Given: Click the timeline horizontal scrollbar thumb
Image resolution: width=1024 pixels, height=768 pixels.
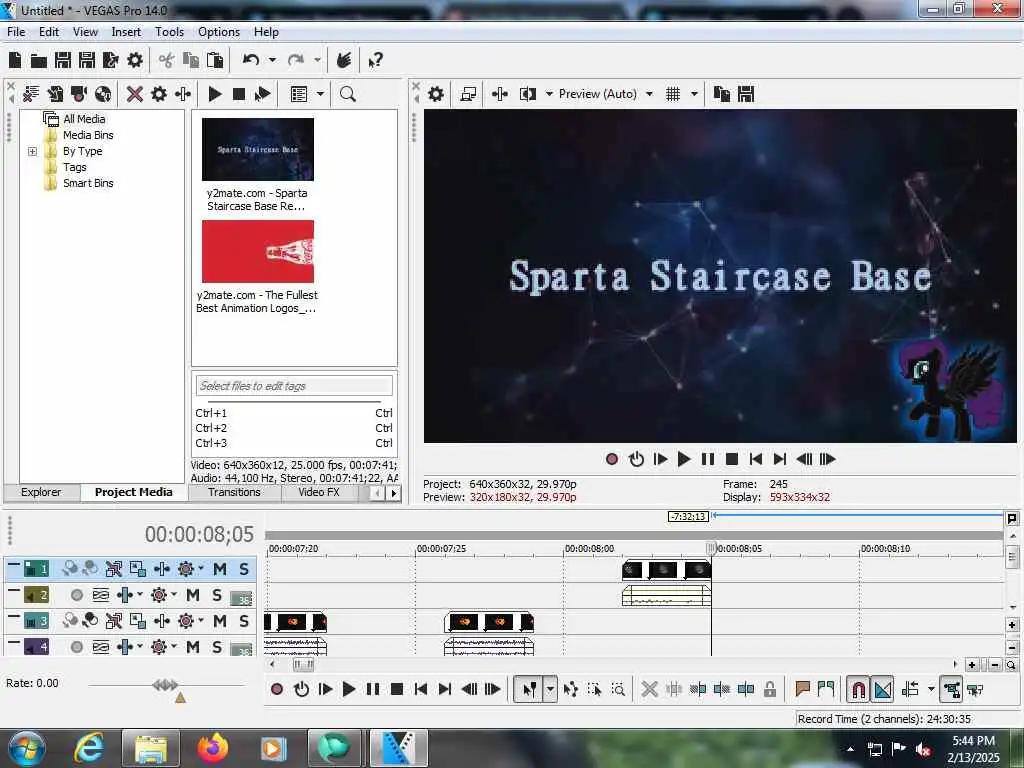Looking at the screenshot, I should tap(303, 664).
